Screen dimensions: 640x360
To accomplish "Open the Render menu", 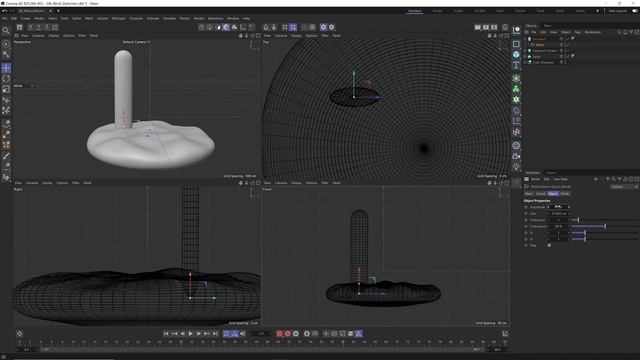I will [x=199, y=19].
